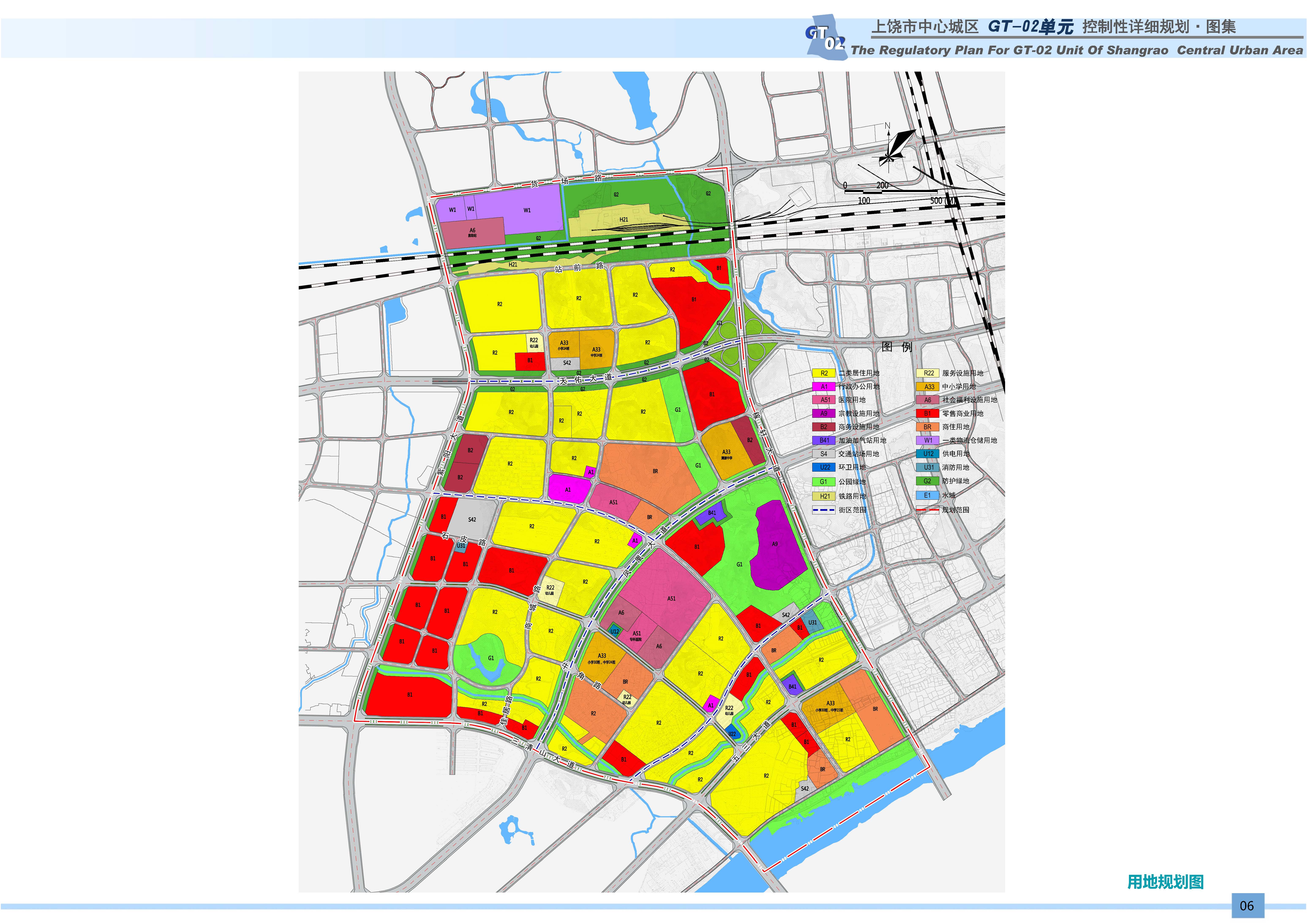Click legend label 铁路用地
The width and height of the screenshot is (1307, 924).
[x=852, y=496]
